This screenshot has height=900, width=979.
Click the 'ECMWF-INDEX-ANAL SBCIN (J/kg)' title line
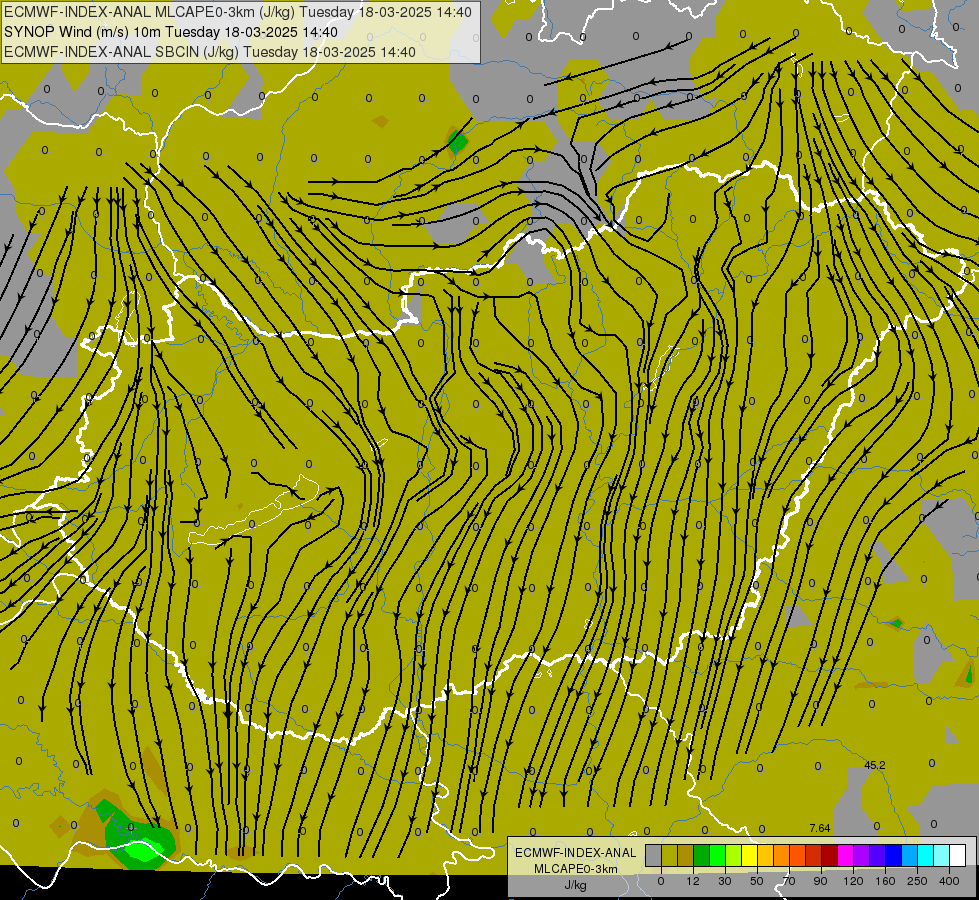(121, 52)
